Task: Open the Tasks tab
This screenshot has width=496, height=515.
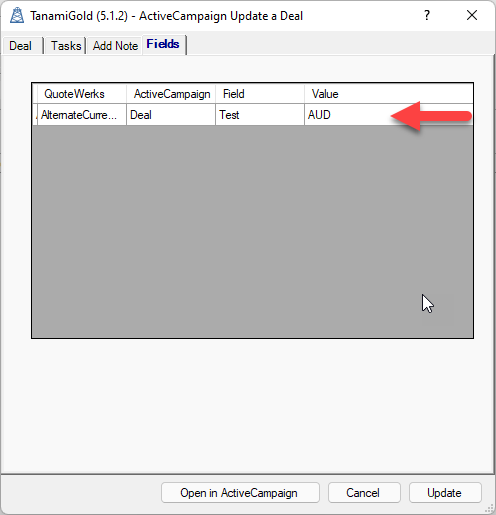Action: point(65,46)
